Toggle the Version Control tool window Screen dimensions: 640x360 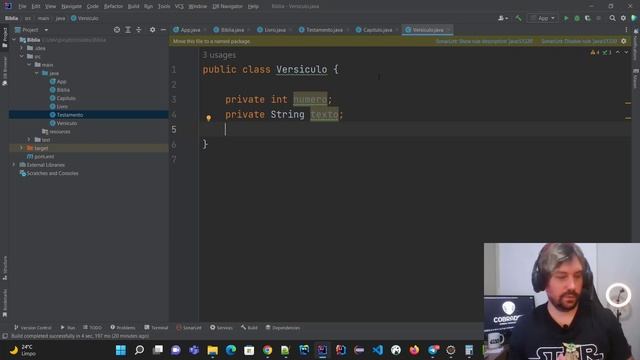(33, 328)
